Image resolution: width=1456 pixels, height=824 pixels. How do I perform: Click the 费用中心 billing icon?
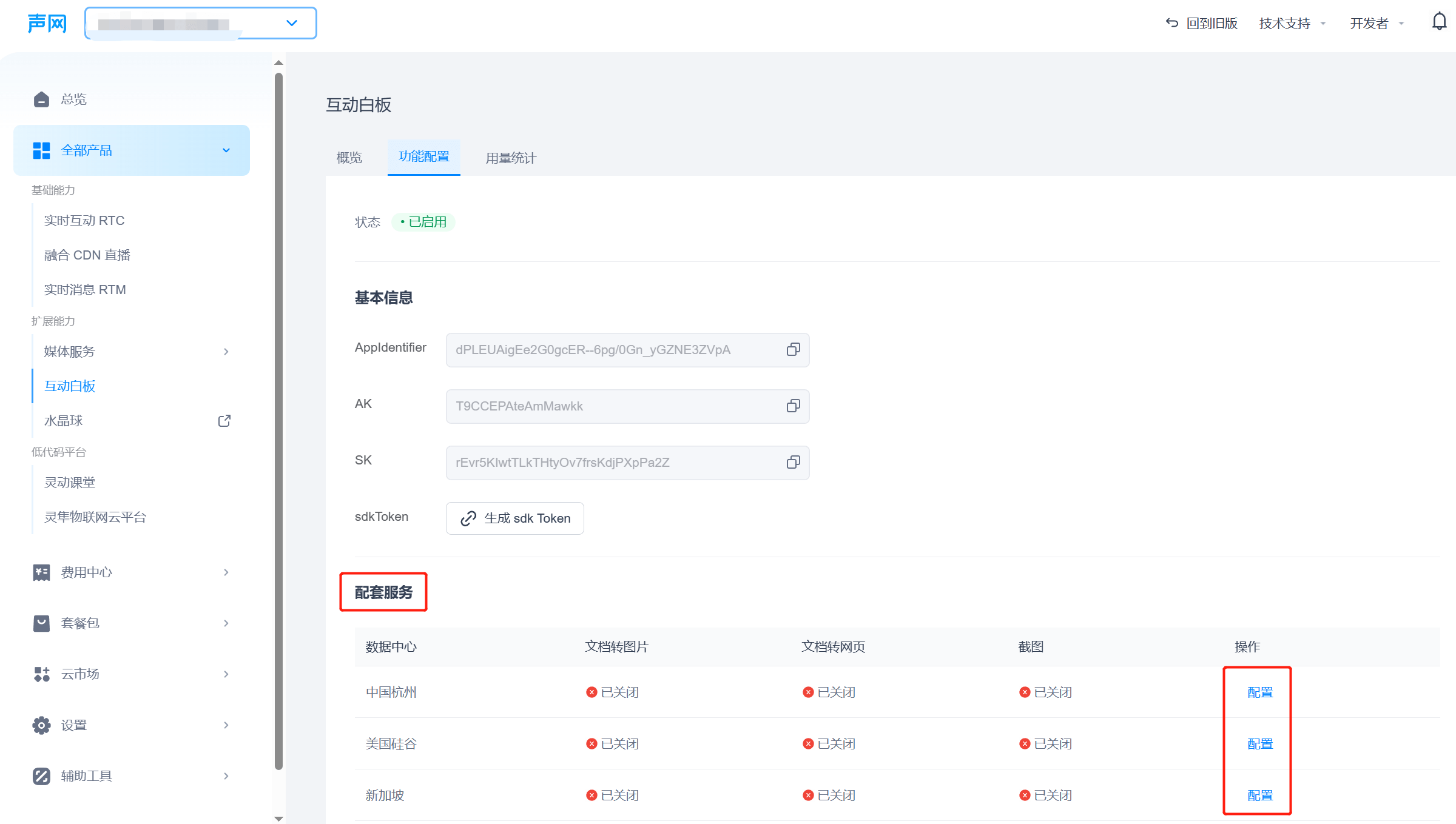coord(41,572)
